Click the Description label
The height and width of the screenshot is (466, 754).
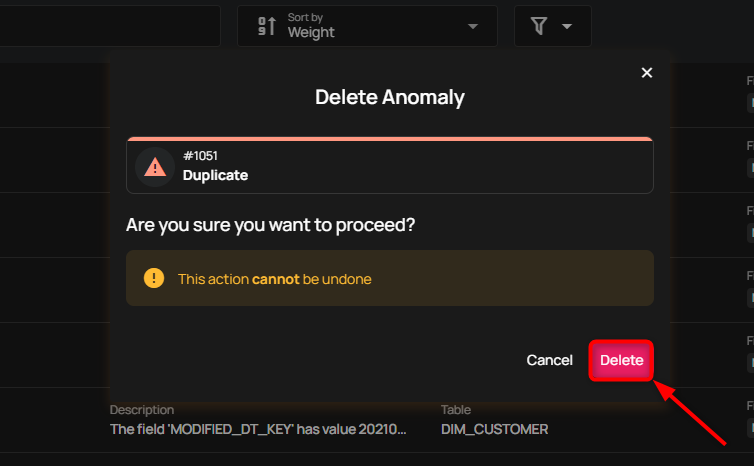coord(142,410)
